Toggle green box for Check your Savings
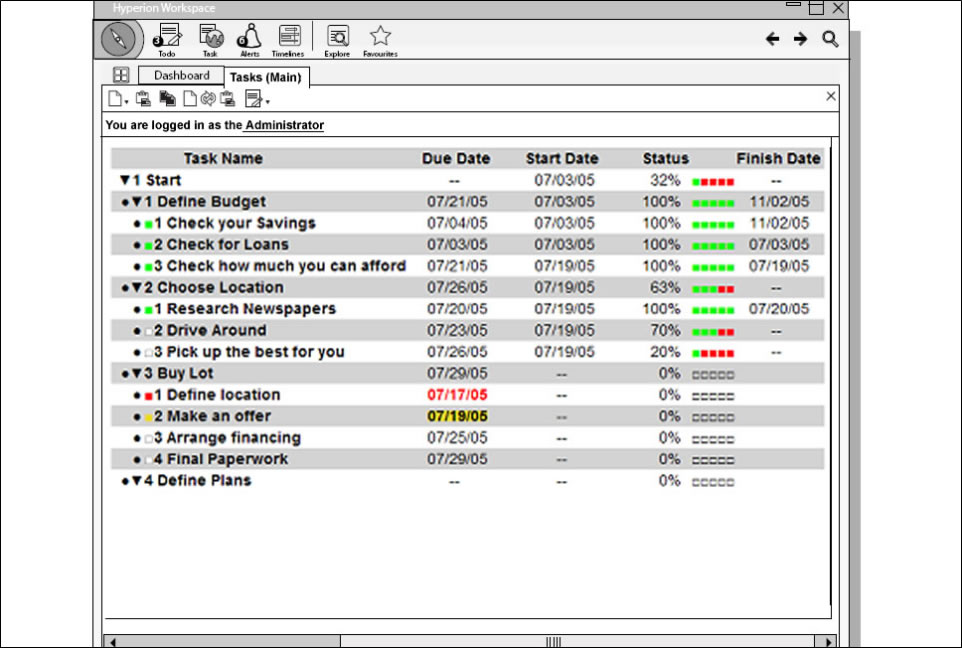962x648 pixels. 148,225
